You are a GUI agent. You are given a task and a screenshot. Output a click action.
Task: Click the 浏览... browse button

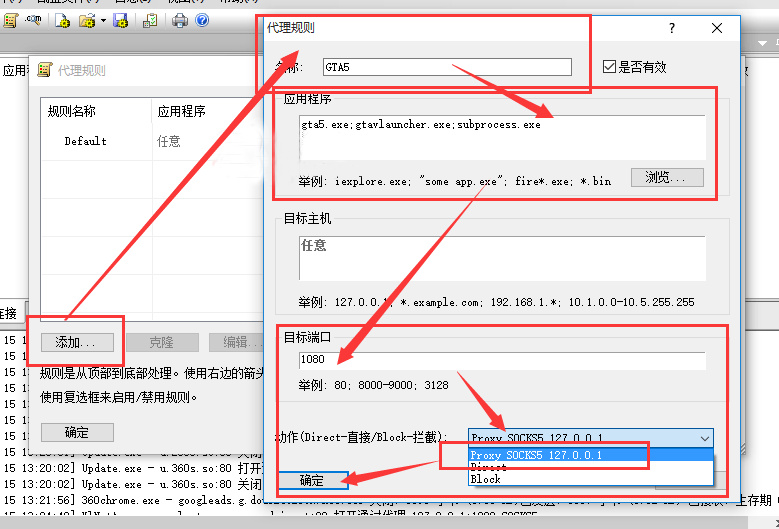coord(666,177)
